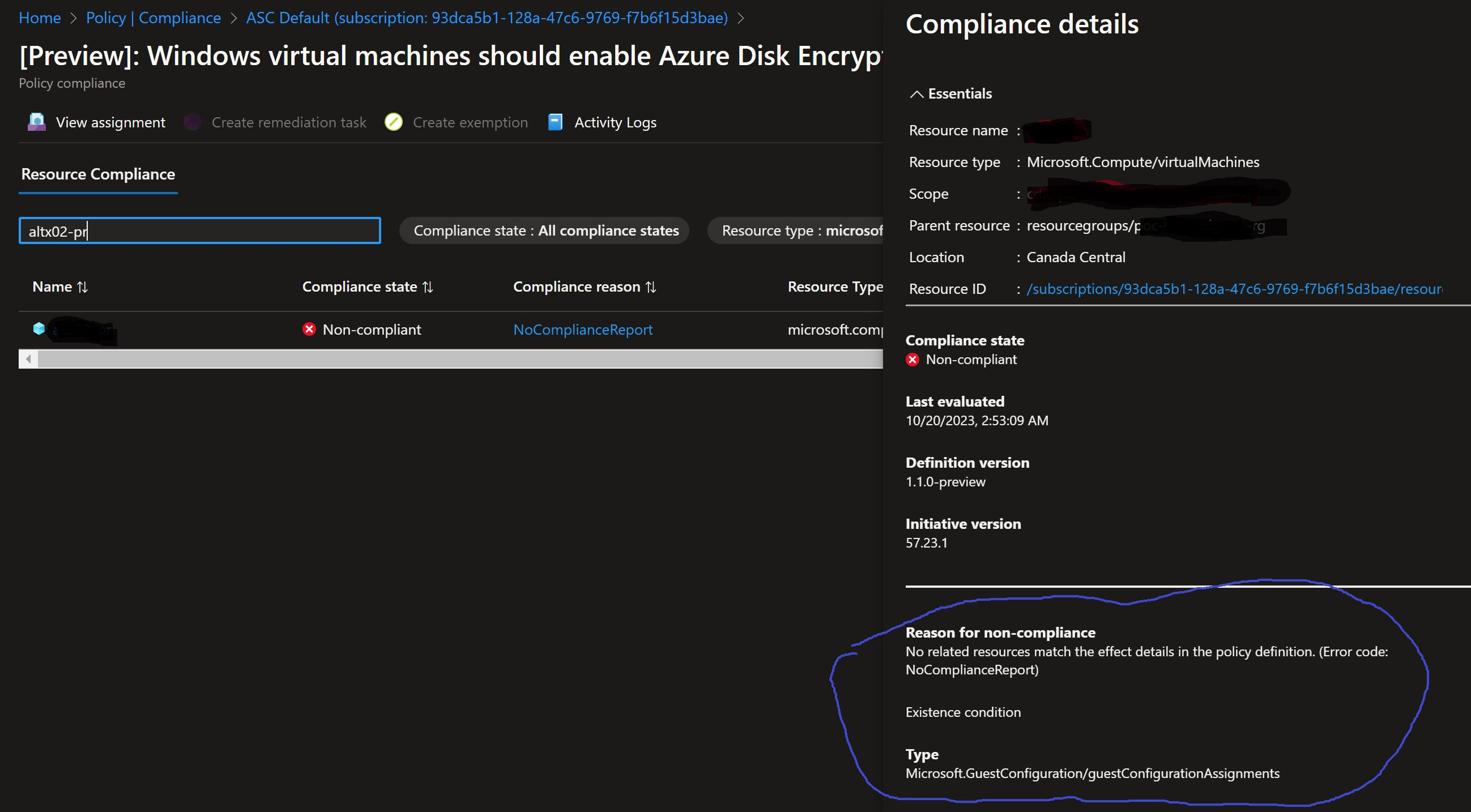Screen dimensions: 1471x812
Task: Click the horizontal scrollbar below the table
Action: pyautogui.click(x=451, y=358)
